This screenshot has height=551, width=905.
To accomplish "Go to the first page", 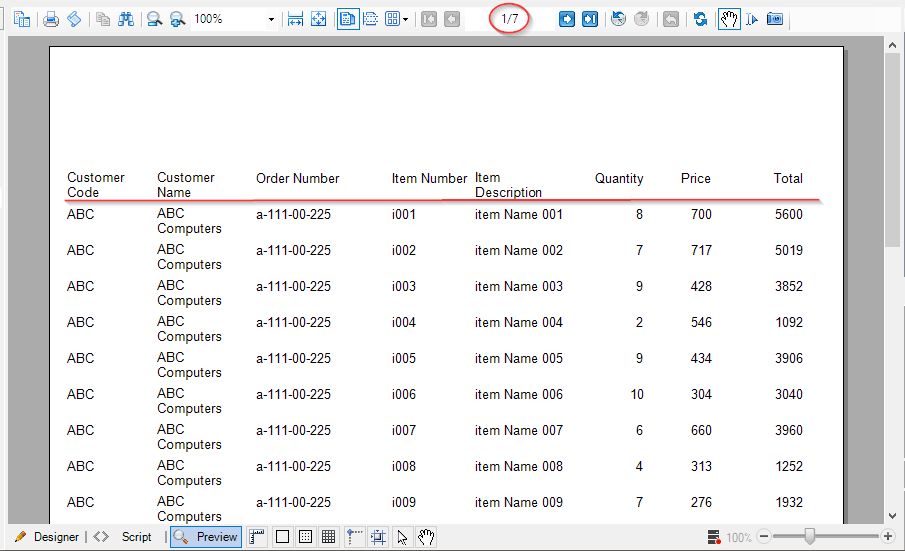I will tap(429, 20).
